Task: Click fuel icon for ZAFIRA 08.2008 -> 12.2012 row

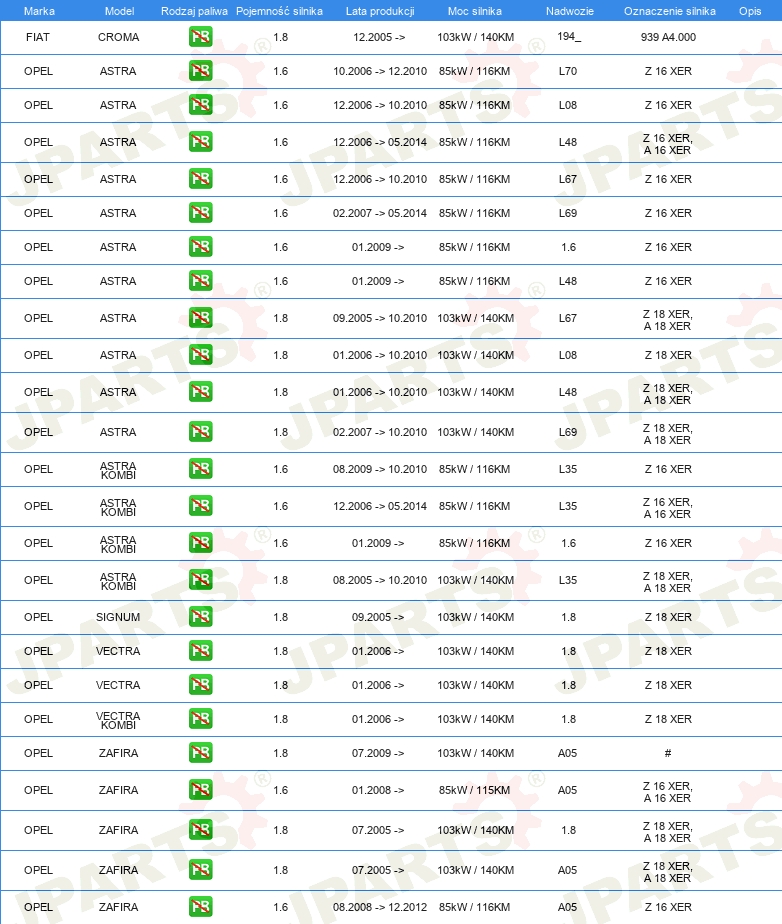Action: point(200,907)
